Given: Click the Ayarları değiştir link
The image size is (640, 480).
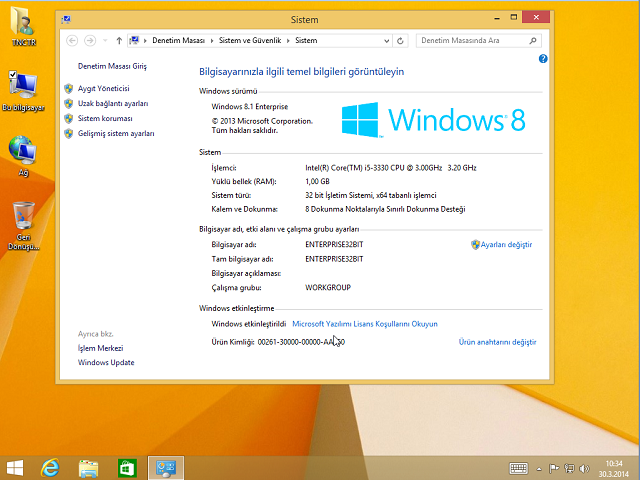Looking at the screenshot, I should (506, 244).
